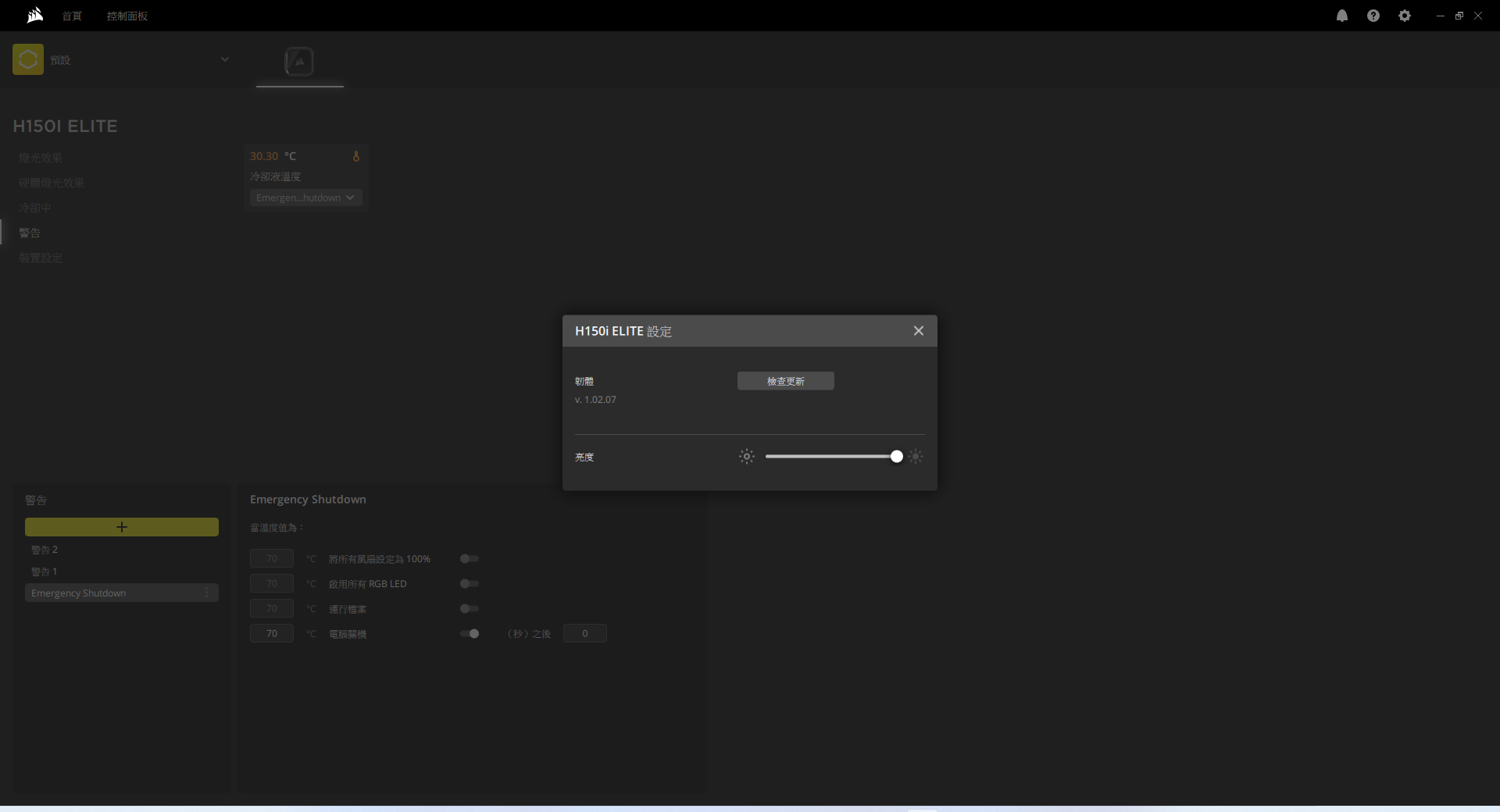Image resolution: width=1500 pixels, height=812 pixels.
Task: Click firmware version v. 1.02.07 text
Action: tap(595, 400)
